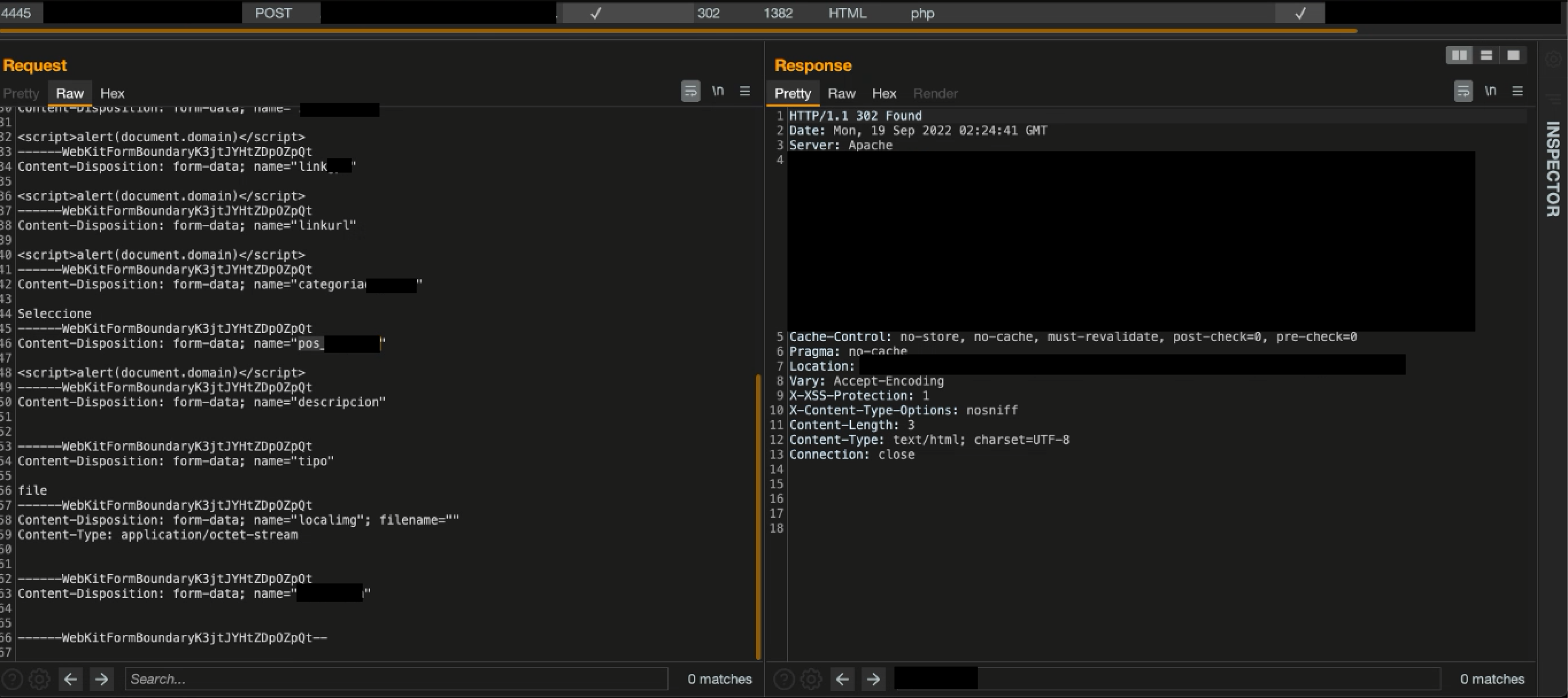The image size is (1568, 698).
Task: Open Inspector settings gear at top right
Action: (1553, 59)
